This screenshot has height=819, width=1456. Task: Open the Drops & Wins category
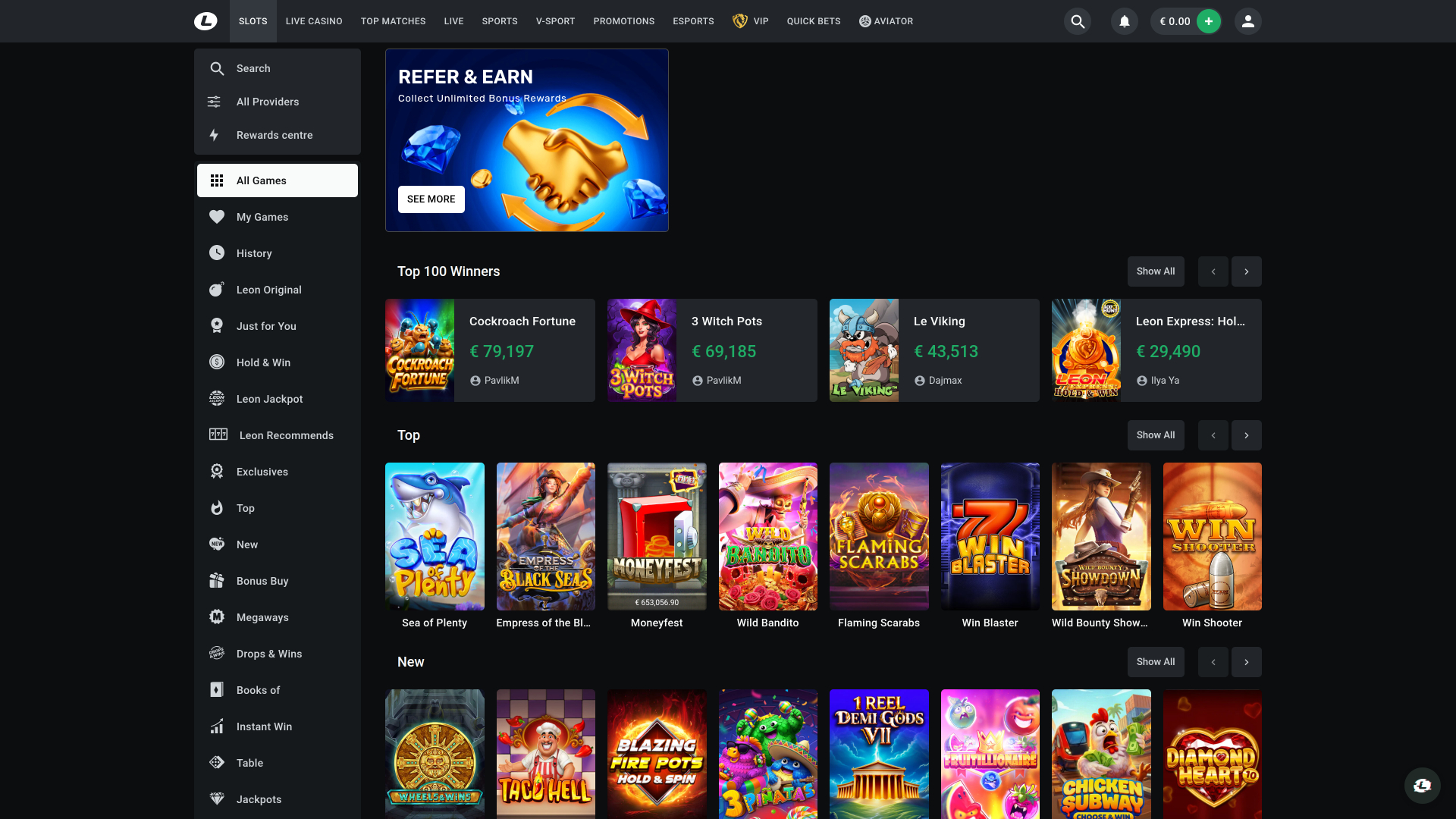click(x=268, y=654)
